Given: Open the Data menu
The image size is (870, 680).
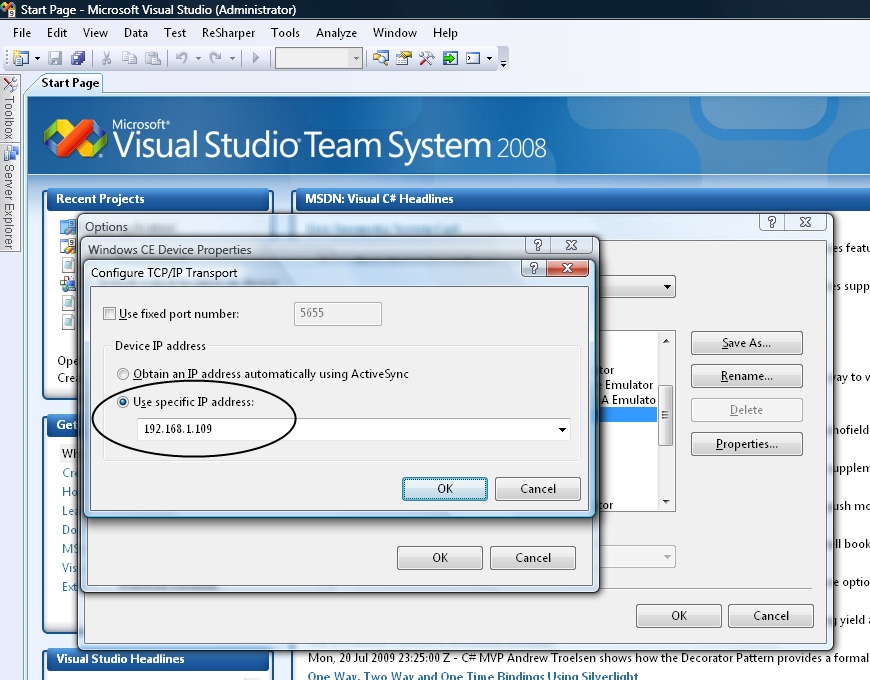Looking at the screenshot, I should 136,33.
